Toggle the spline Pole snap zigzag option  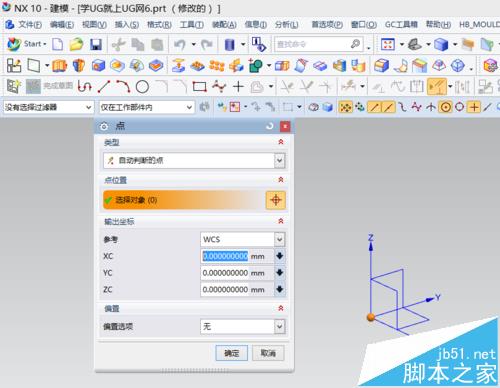click(416, 107)
